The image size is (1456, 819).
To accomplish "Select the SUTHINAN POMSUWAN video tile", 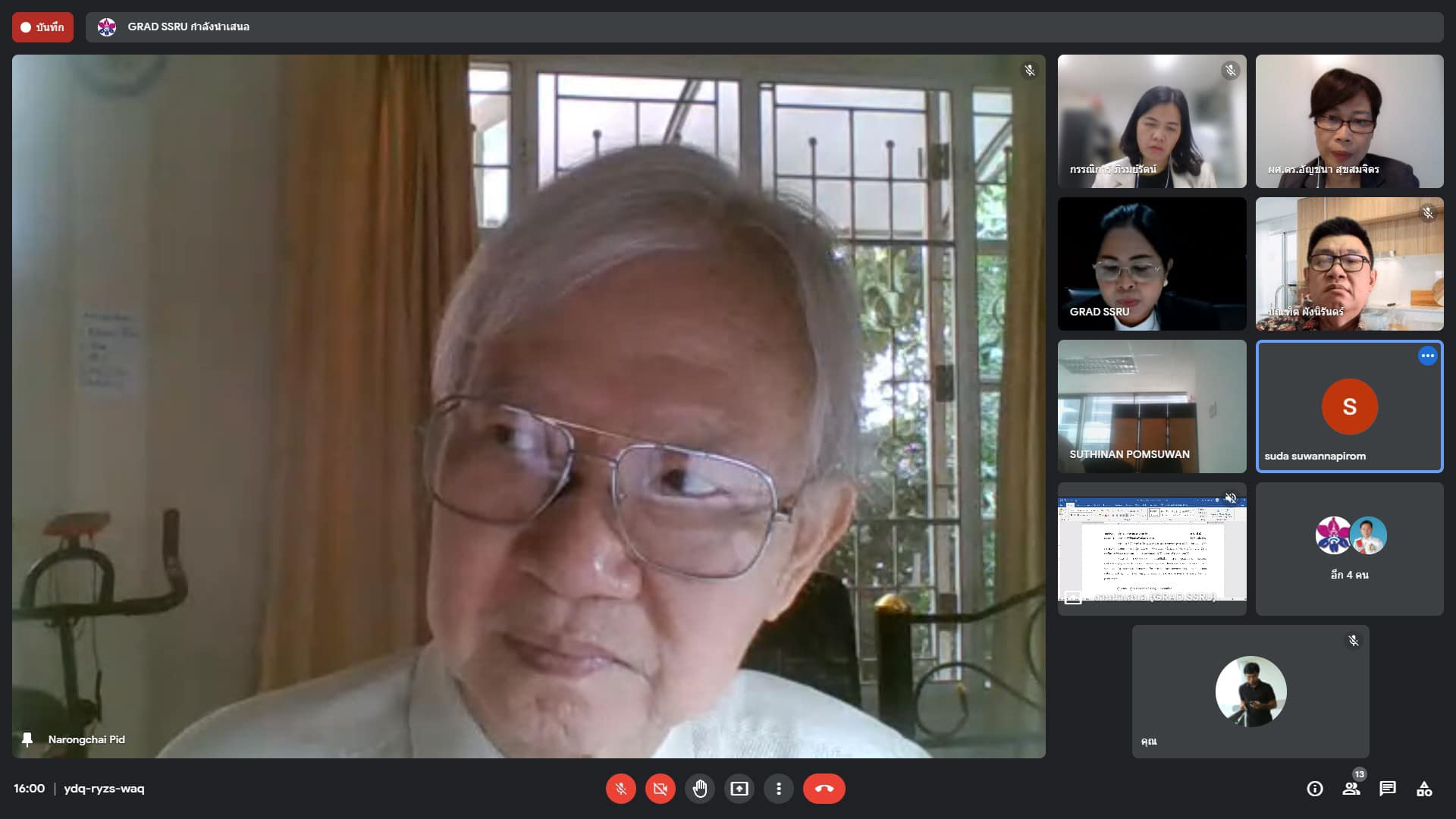I will pyautogui.click(x=1151, y=406).
